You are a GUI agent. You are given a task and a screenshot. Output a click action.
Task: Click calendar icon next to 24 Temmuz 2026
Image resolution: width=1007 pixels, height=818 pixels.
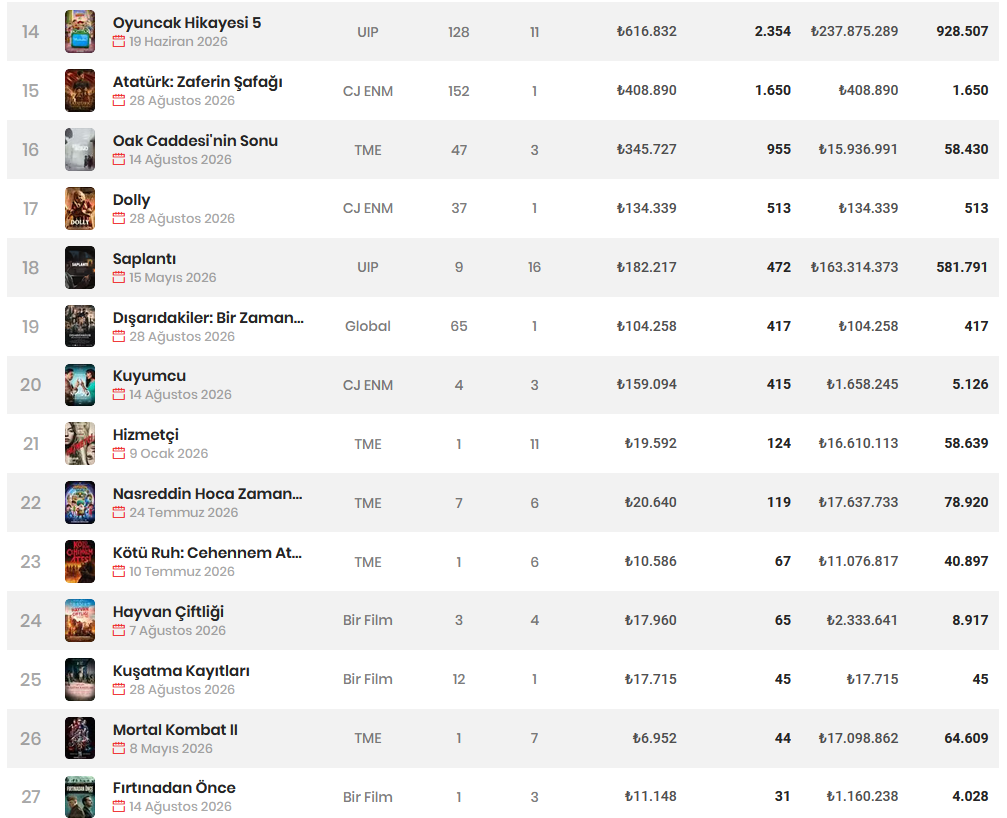coord(119,512)
